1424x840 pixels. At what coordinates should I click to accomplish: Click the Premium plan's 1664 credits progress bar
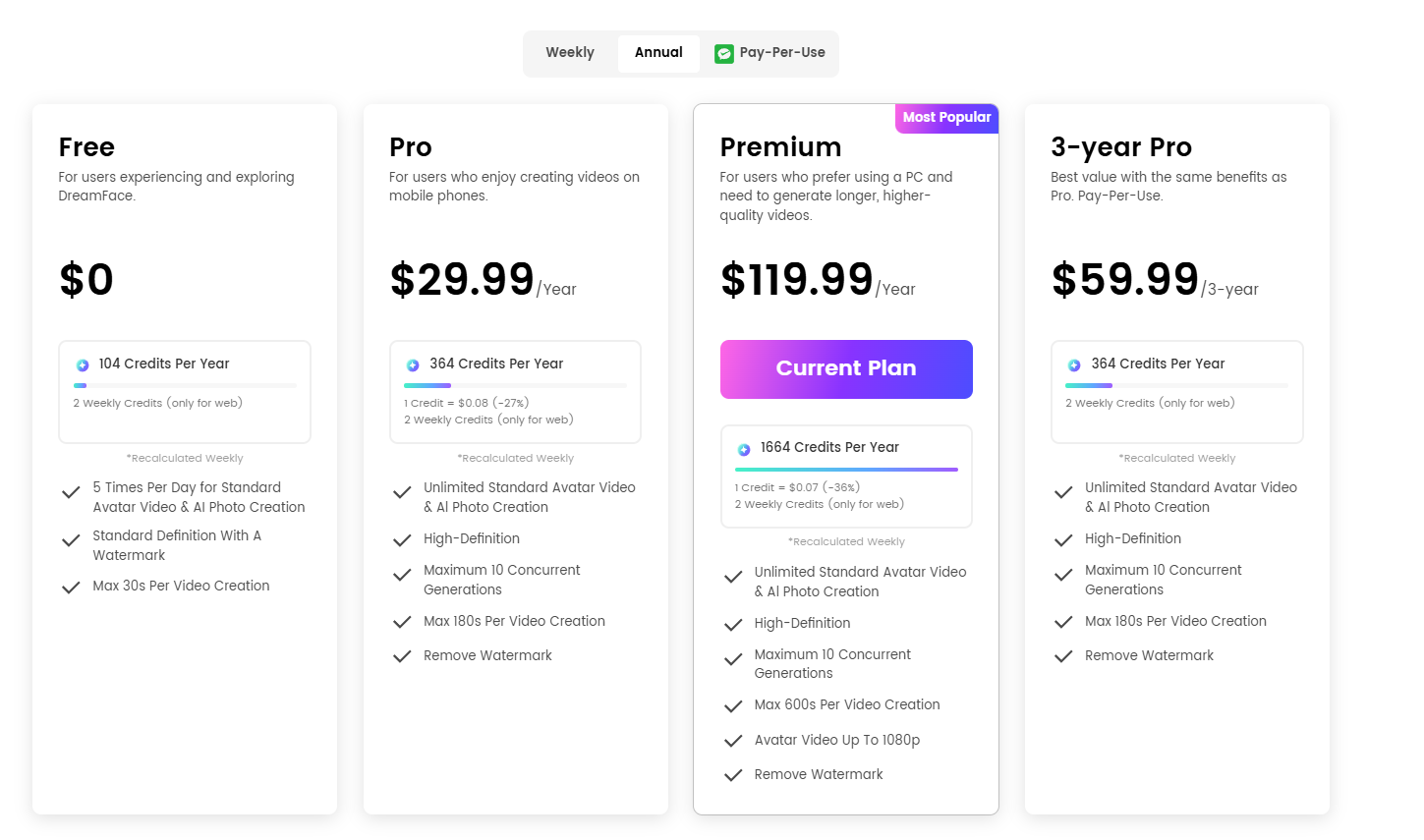[846, 470]
